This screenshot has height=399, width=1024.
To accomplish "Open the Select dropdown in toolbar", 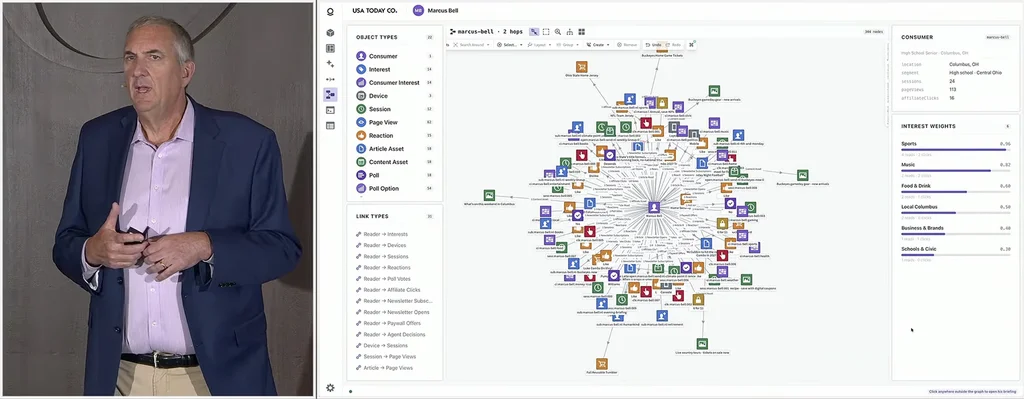I will tap(508, 44).
